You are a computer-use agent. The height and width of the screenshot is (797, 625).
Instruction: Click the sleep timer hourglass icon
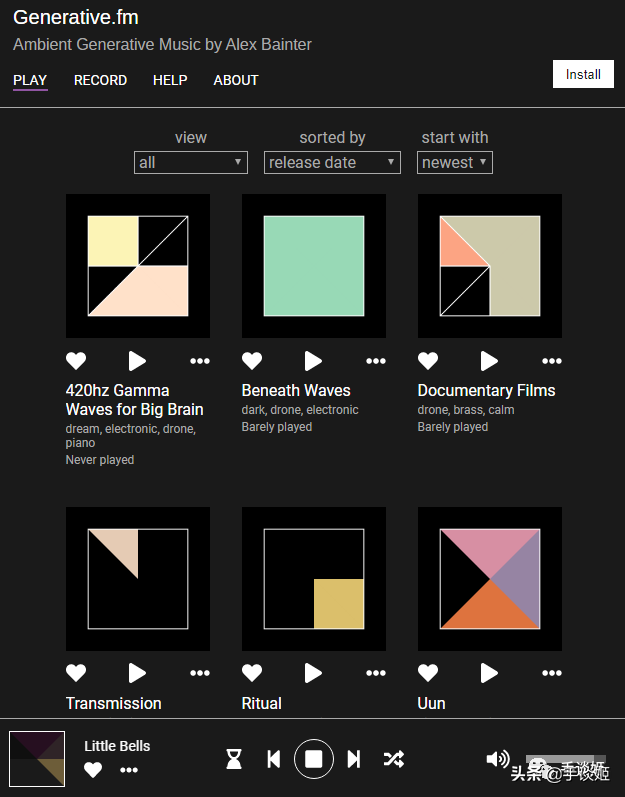tap(234, 759)
